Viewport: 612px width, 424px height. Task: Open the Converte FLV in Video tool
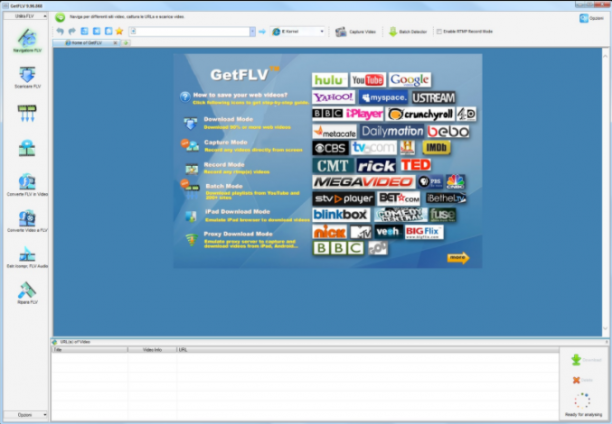tap(27, 185)
